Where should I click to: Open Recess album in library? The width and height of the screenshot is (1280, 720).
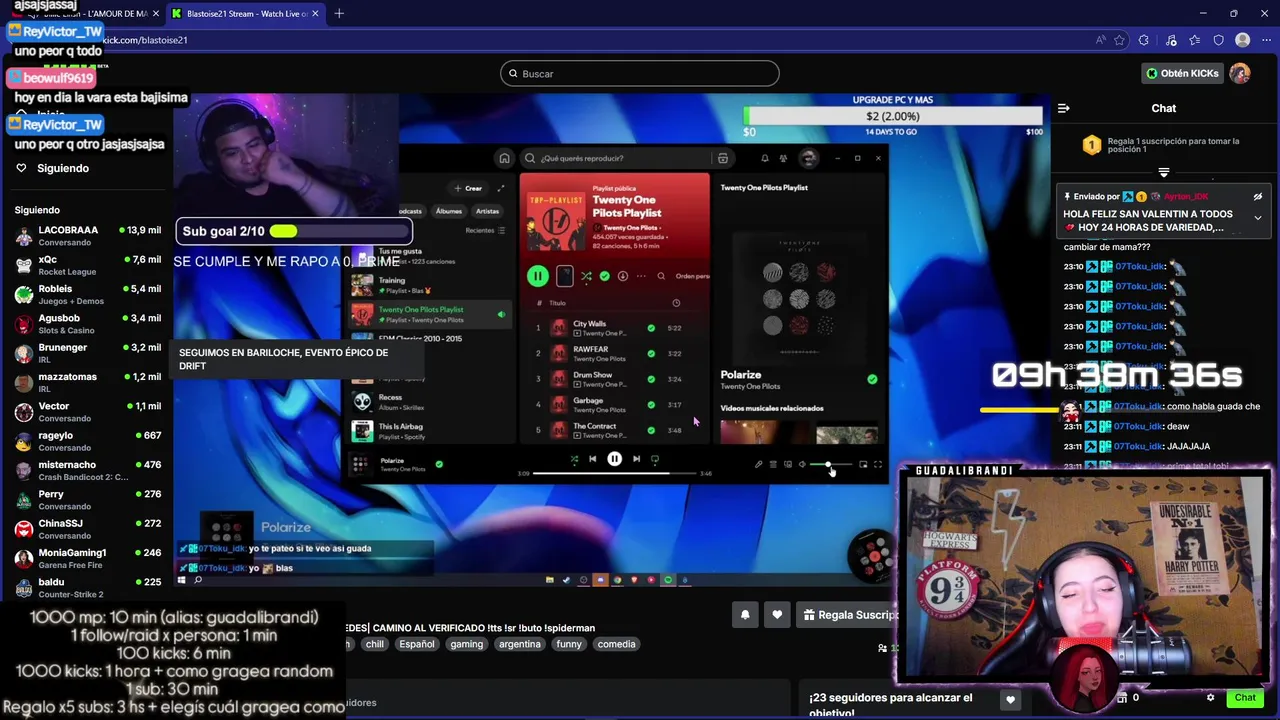click(431, 402)
